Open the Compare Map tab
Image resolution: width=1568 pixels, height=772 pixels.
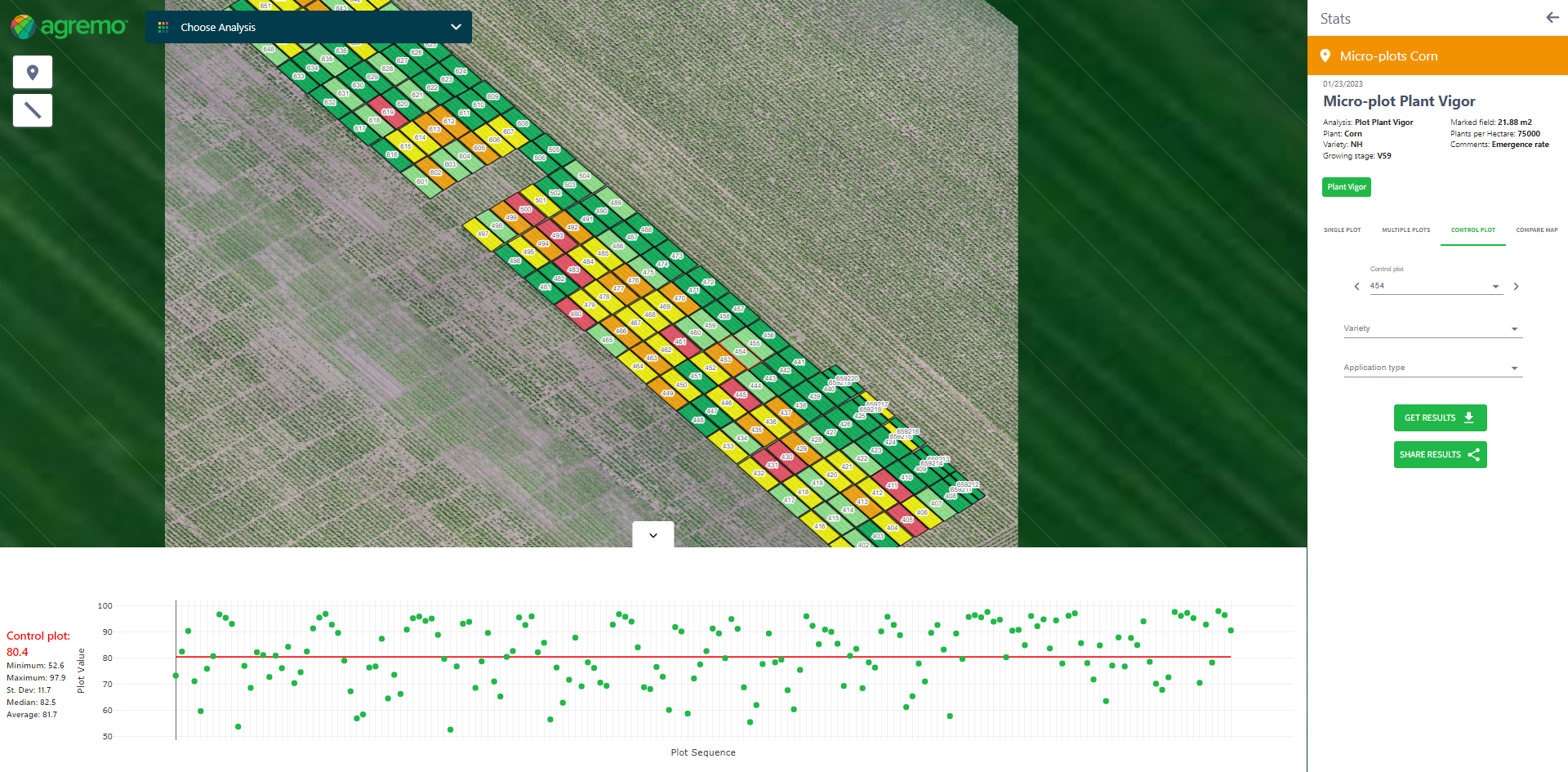pyautogui.click(x=1536, y=230)
